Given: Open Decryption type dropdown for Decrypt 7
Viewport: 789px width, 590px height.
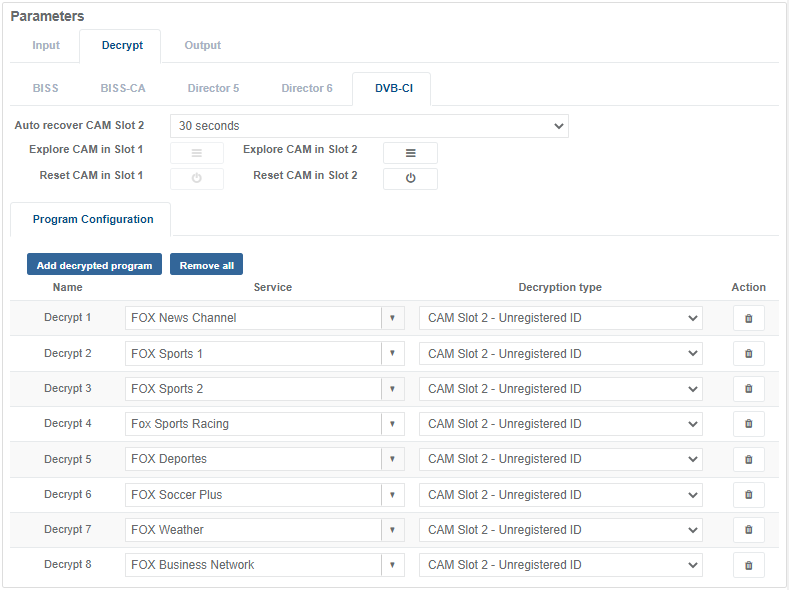Looking at the screenshot, I should [560, 530].
